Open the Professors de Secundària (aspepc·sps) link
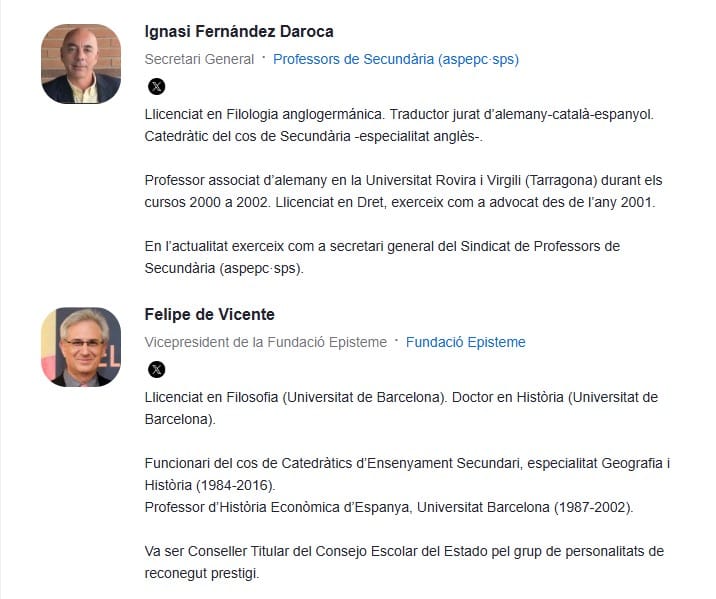 pos(395,59)
